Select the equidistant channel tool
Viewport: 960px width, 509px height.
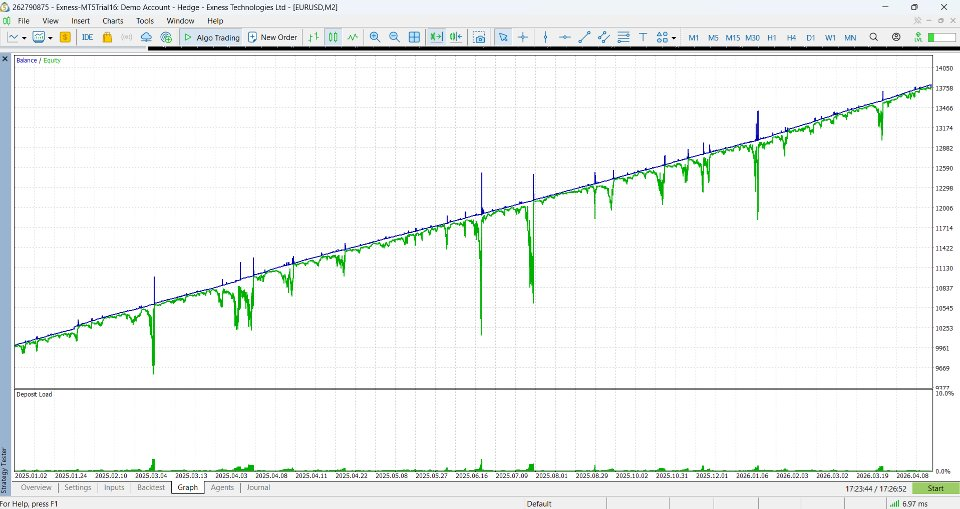(x=604, y=37)
